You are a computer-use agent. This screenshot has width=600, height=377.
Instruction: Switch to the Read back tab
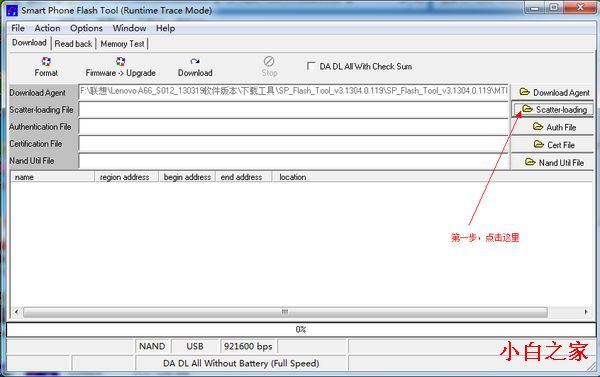73,44
